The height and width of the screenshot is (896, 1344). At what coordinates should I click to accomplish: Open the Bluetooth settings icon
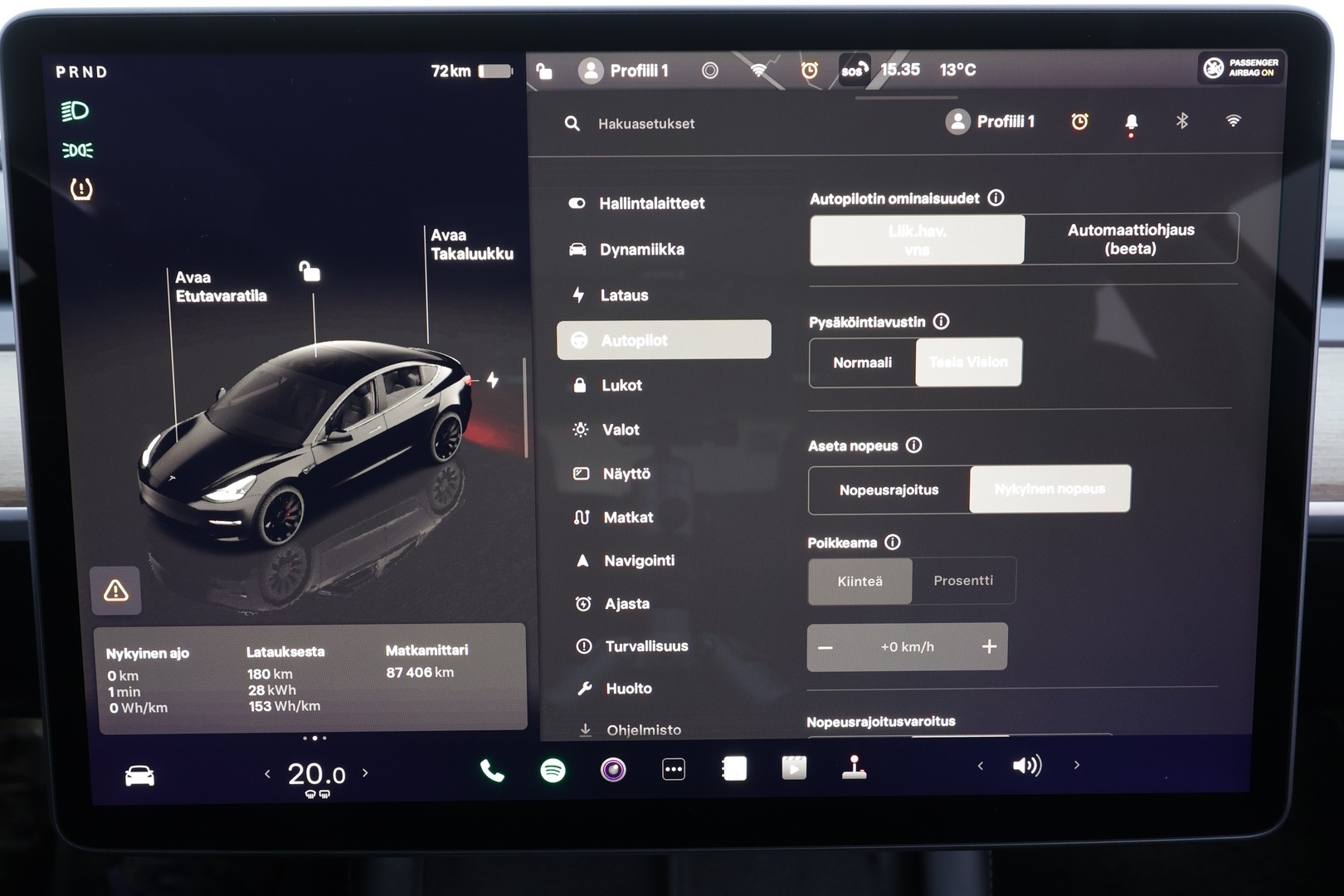click(x=1181, y=121)
